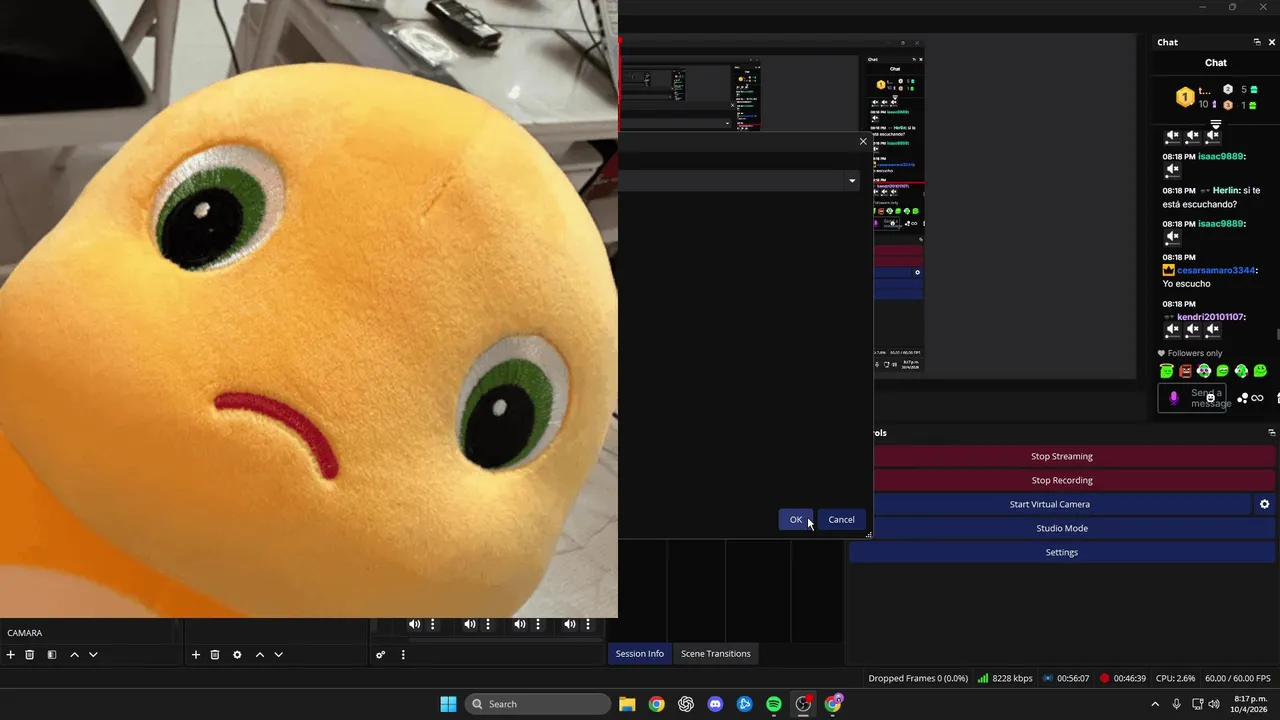
Task: Move source up in Sources panel
Action: pos(259,655)
